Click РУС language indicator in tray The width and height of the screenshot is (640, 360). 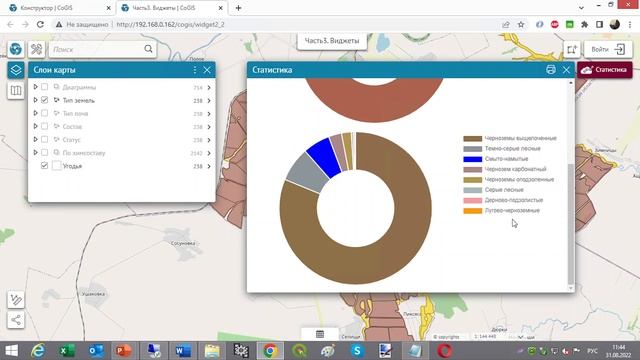(x=592, y=351)
